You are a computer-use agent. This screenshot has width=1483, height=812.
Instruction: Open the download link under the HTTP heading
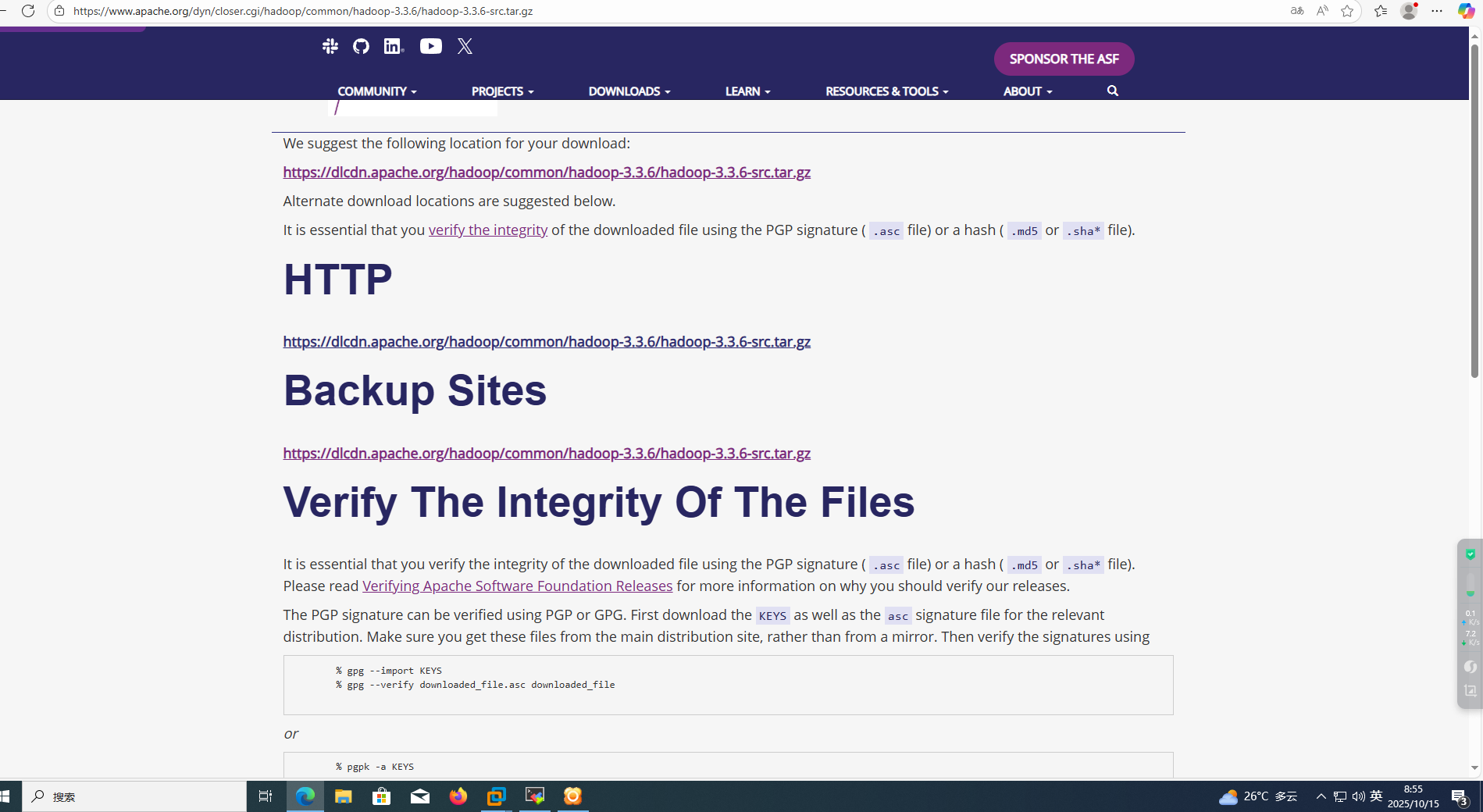pyautogui.click(x=547, y=342)
